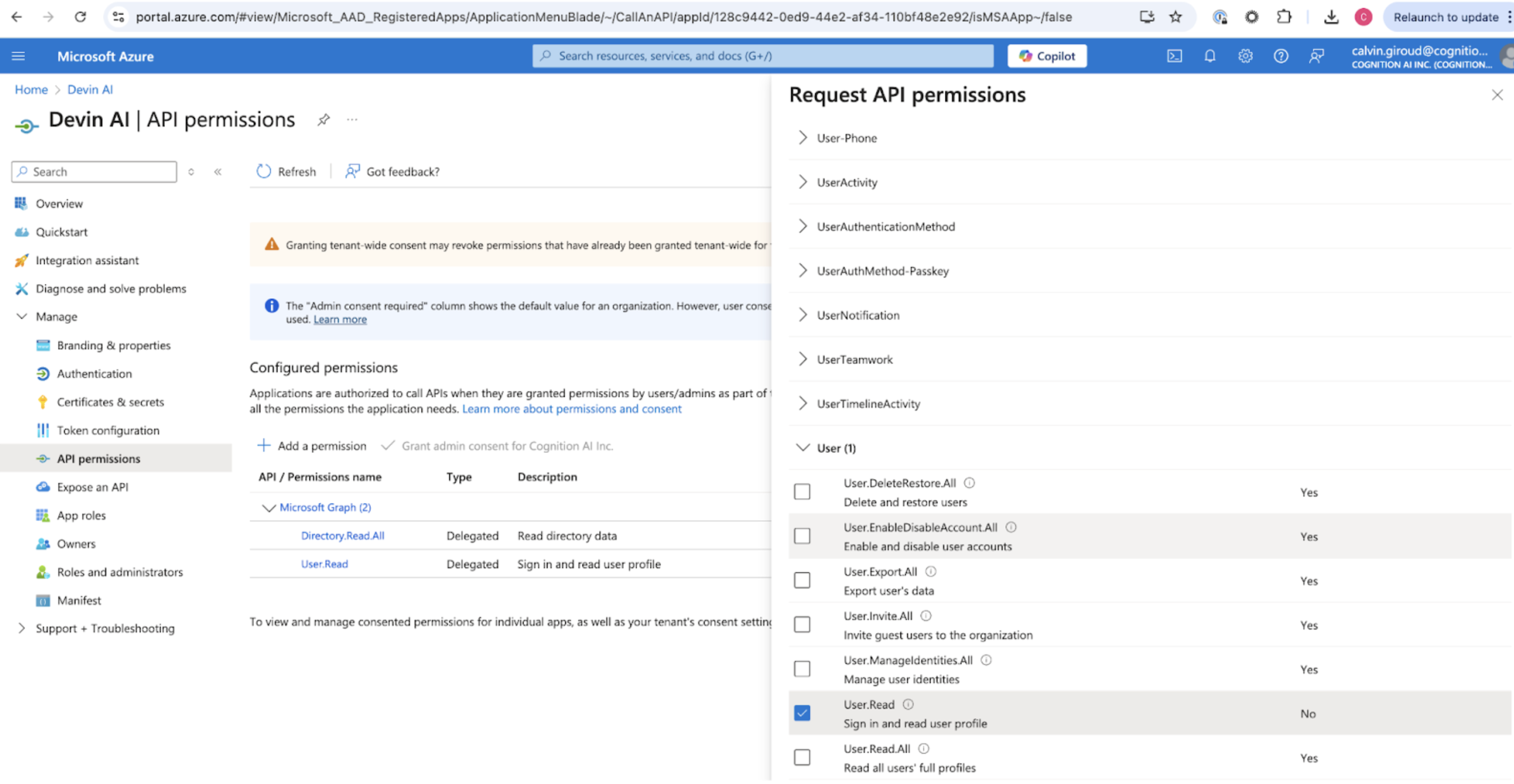This screenshot has width=1514, height=784.
Task: Go to Expose an API page
Action: (92, 487)
